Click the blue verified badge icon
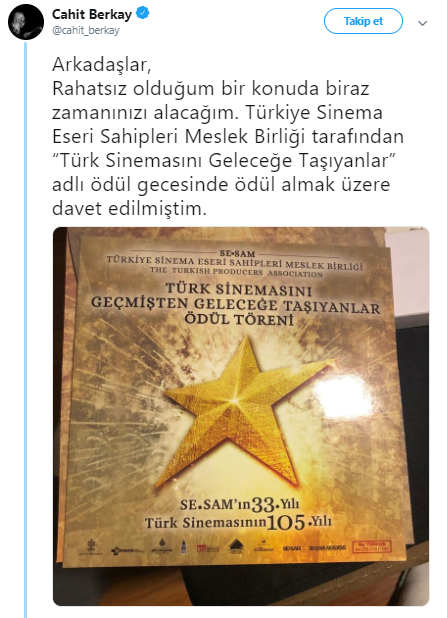The width and height of the screenshot is (447, 618). (x=142, y=14)
